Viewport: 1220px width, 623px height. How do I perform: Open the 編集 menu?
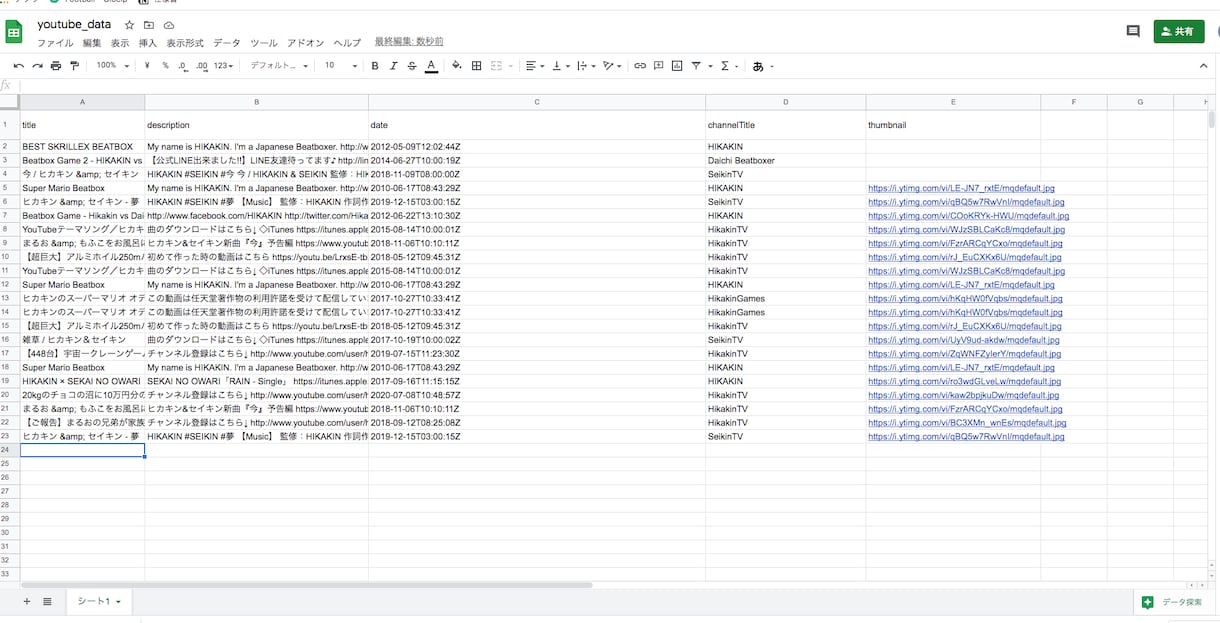(x=92, y=43)
